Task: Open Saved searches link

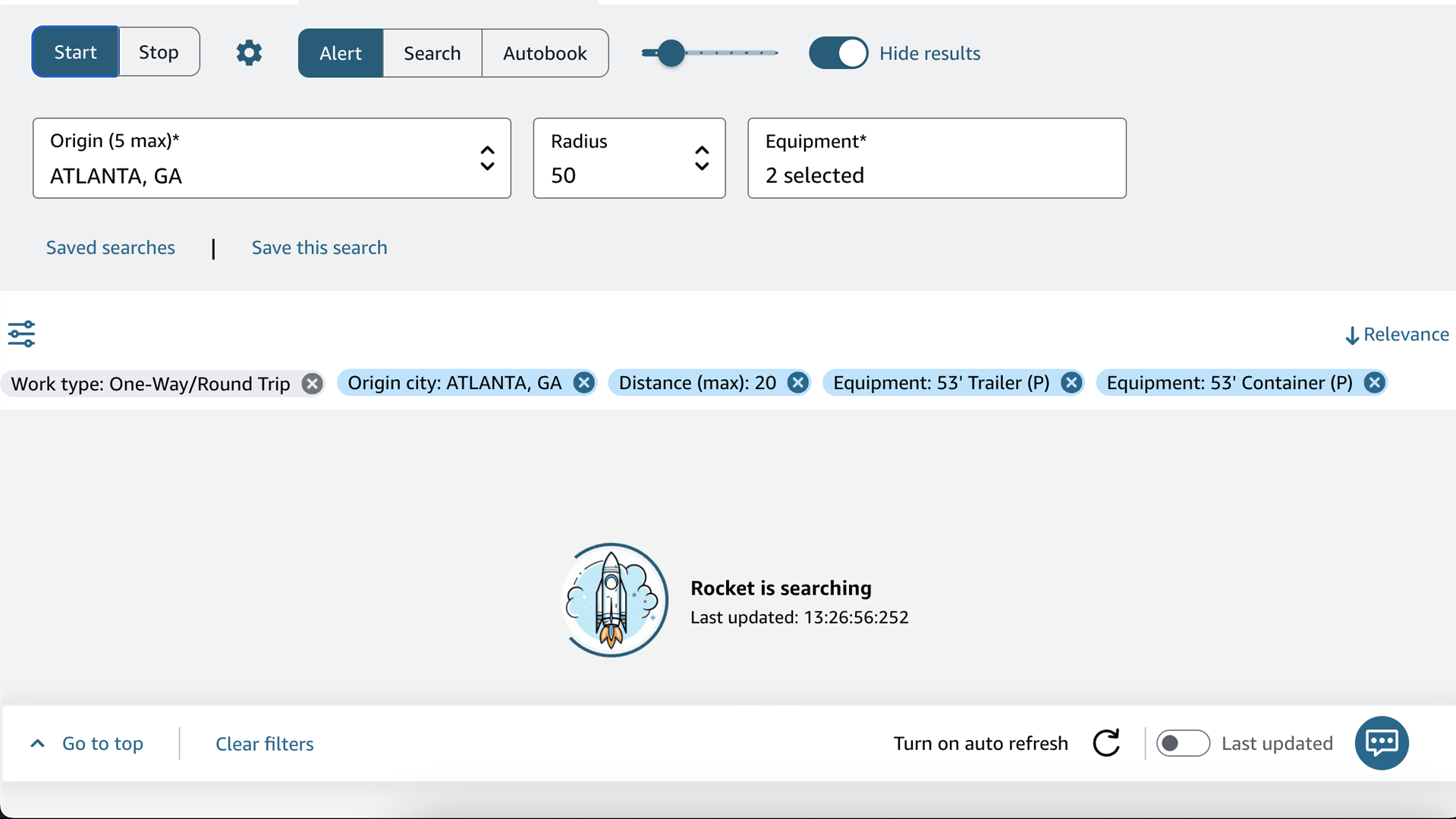Action: pos(111,248)
